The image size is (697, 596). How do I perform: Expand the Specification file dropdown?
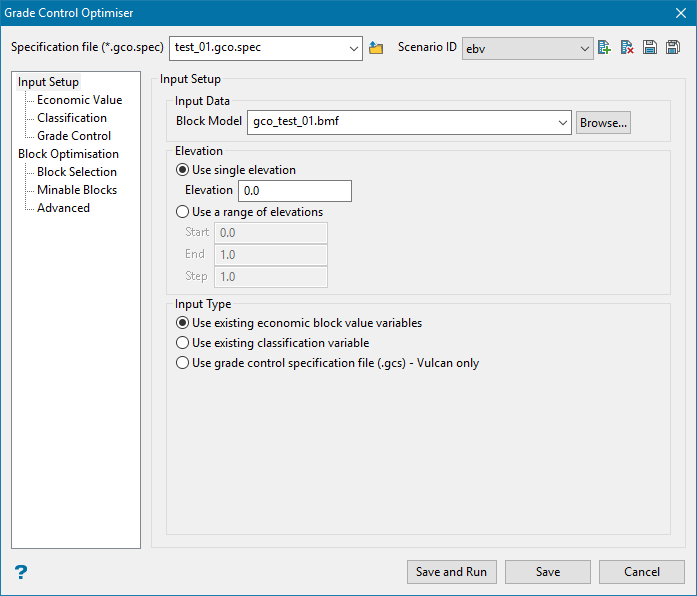click(354, 48)
